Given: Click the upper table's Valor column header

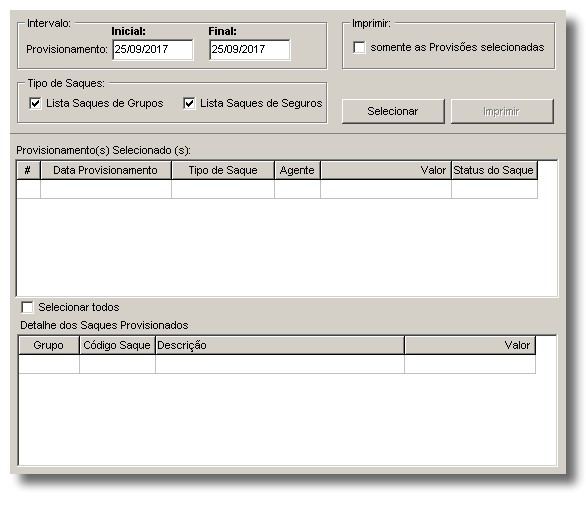Looking at the screenshot, I should point(386,170).
